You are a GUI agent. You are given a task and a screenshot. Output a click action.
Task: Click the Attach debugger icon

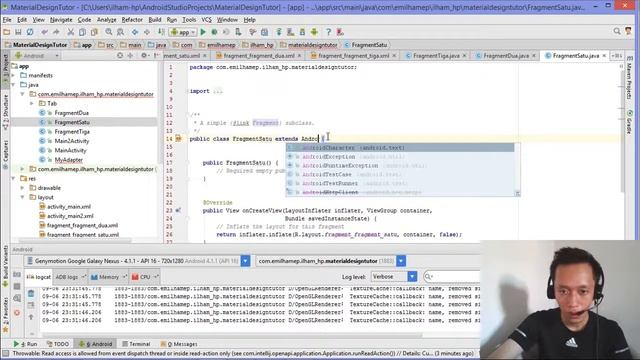click(238, 32)
